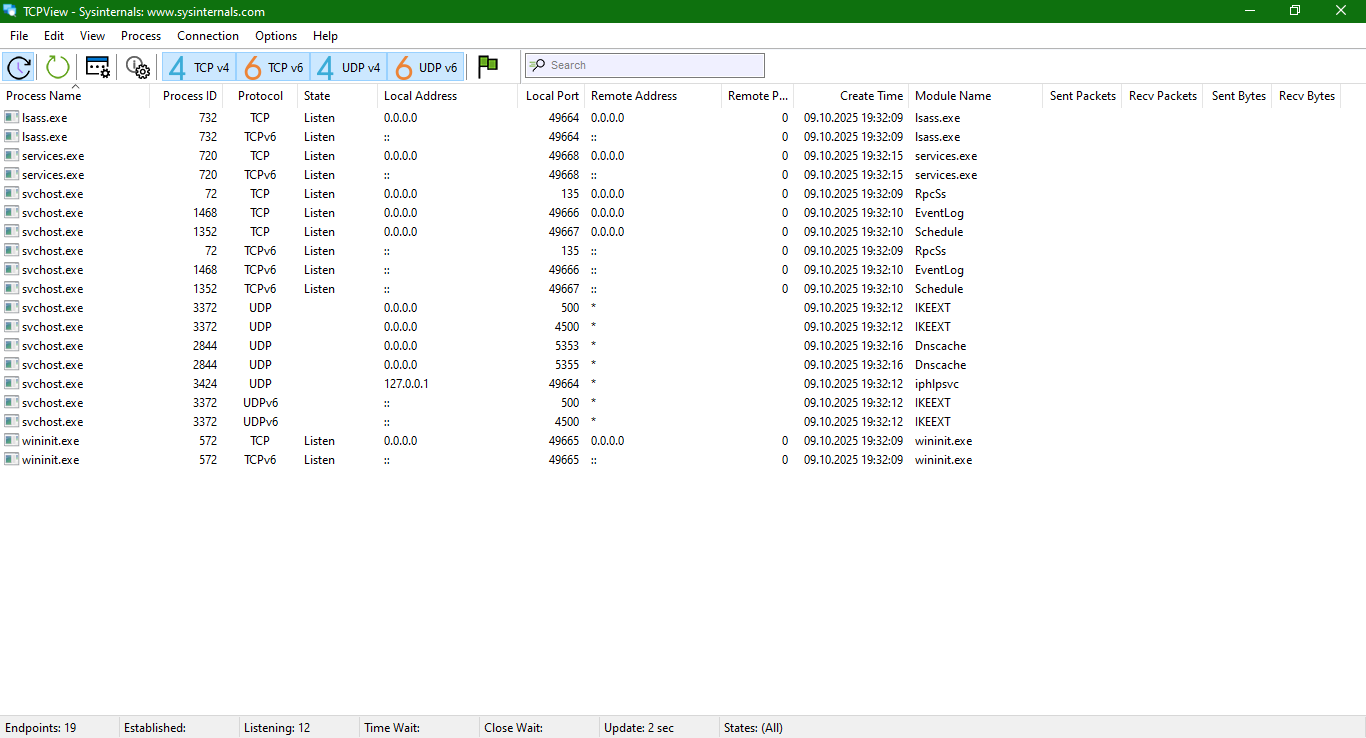Open the Options menu
Image resolution: width=1366 pixels, height=738 pixels.
276,36
